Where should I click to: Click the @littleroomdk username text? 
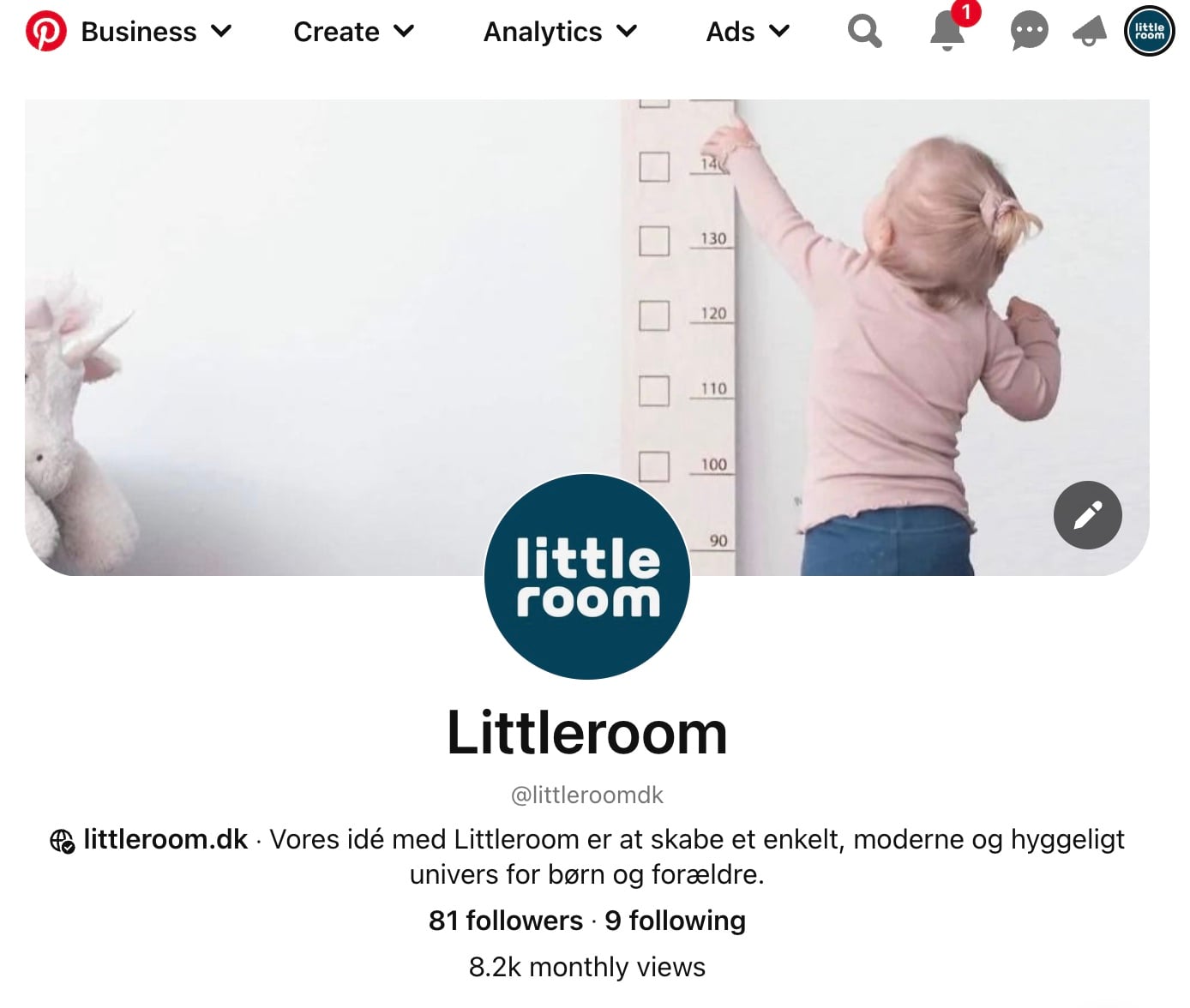pyautogui.click(x=587, y=795)
